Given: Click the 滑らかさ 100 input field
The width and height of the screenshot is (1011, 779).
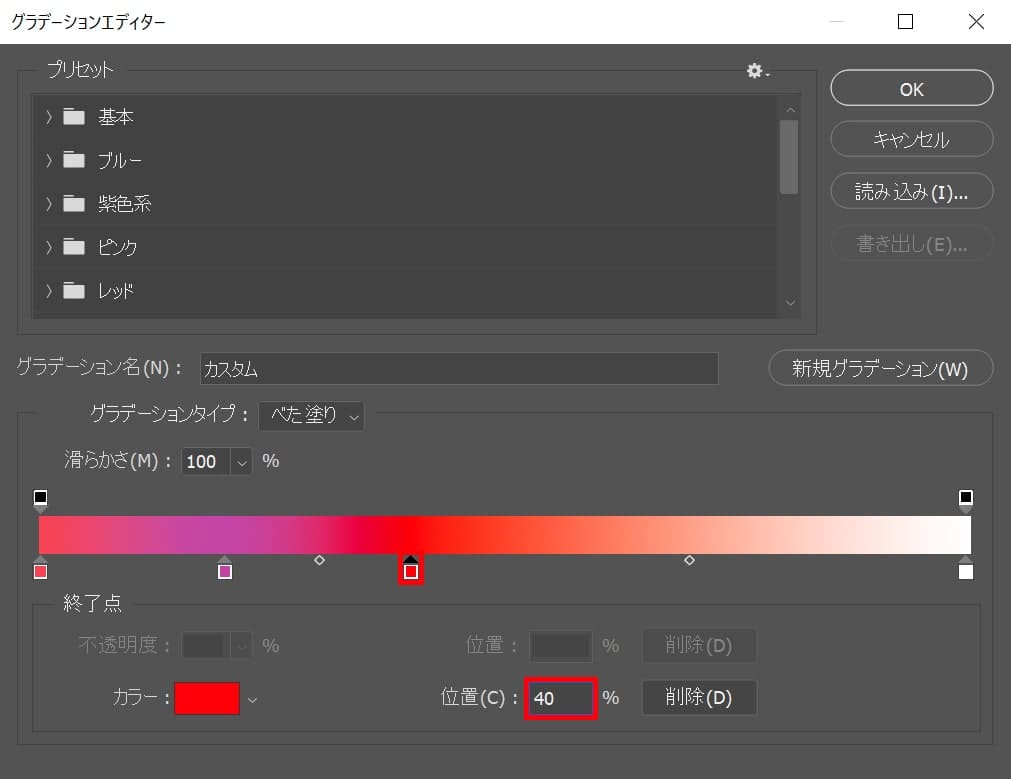Looking at the screenshot, I should 206,462.
